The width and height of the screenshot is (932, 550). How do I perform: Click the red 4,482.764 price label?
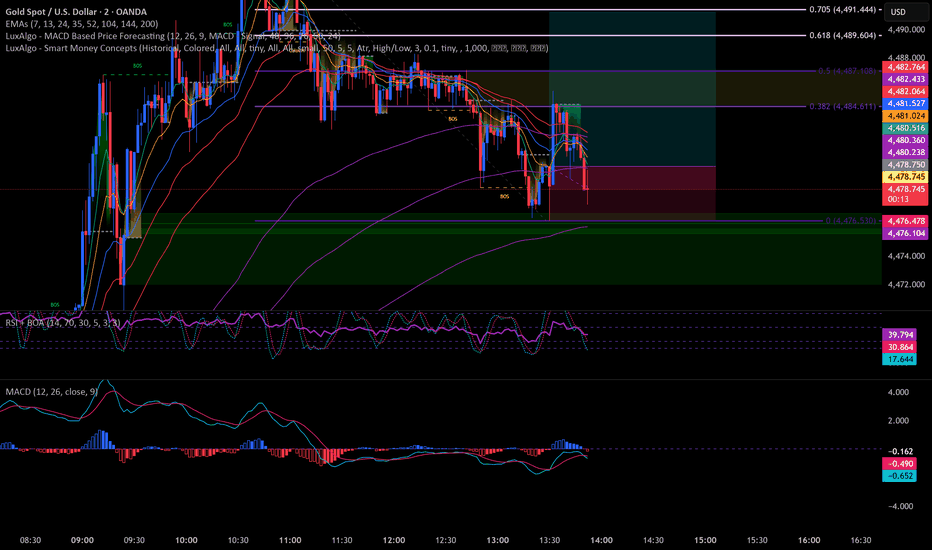coord(905,67)
